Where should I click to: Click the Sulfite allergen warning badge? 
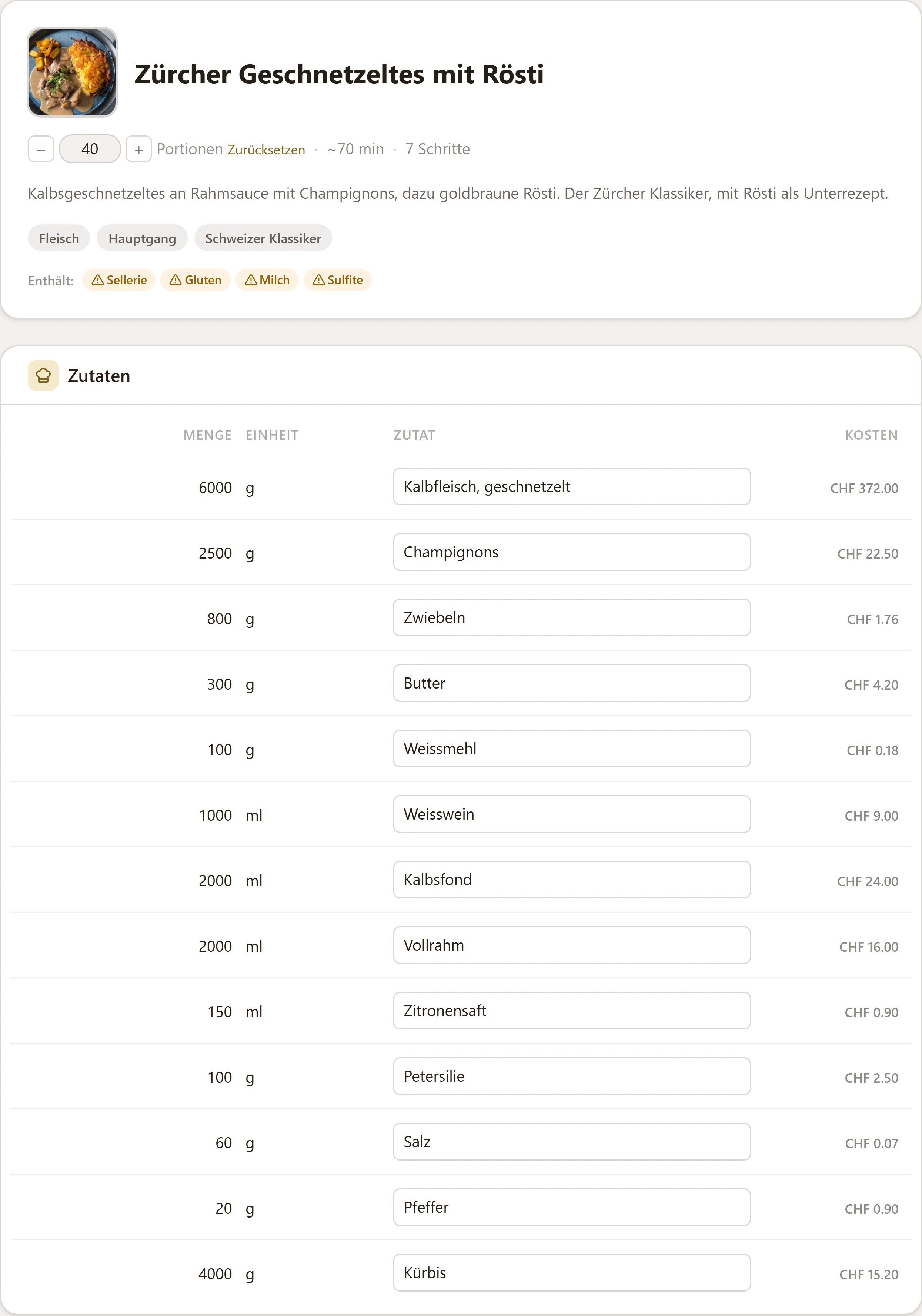[338, 280]
